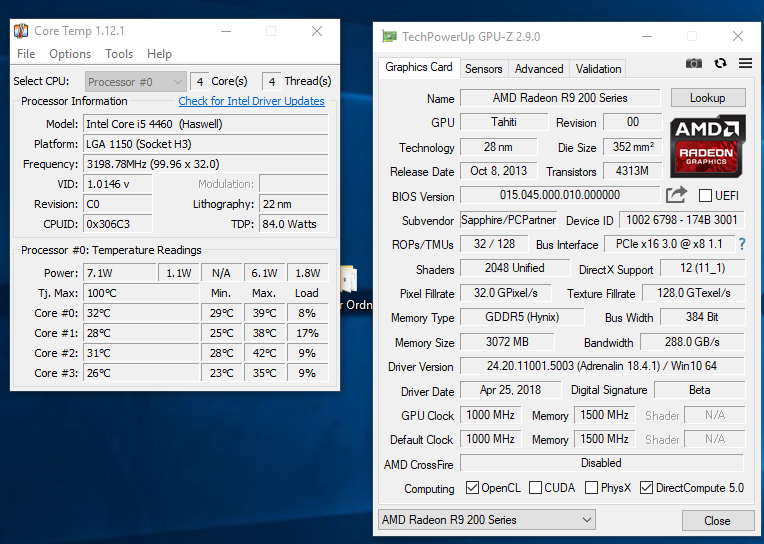This screenshot has height=544, width=764.
Task: Click the Technology value 28 nm
Action: (498, 146)
